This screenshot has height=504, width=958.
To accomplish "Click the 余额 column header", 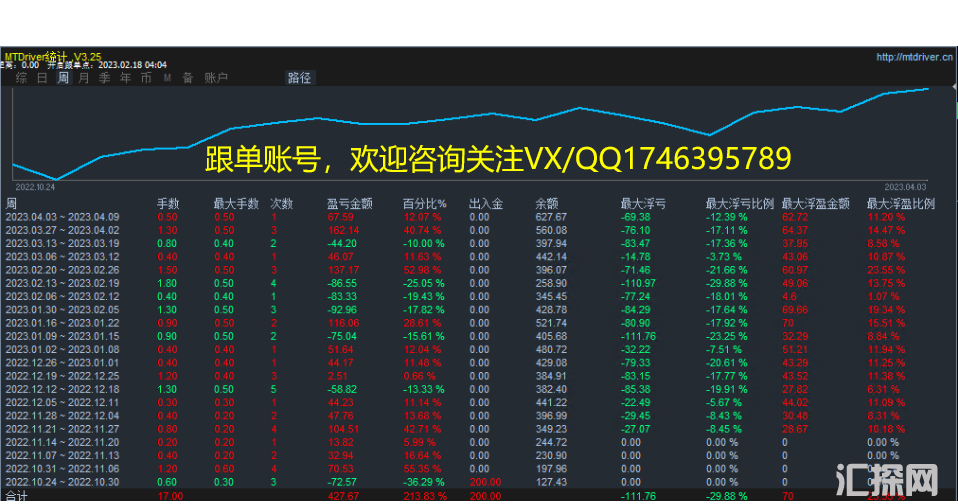I will coord(546,204).
